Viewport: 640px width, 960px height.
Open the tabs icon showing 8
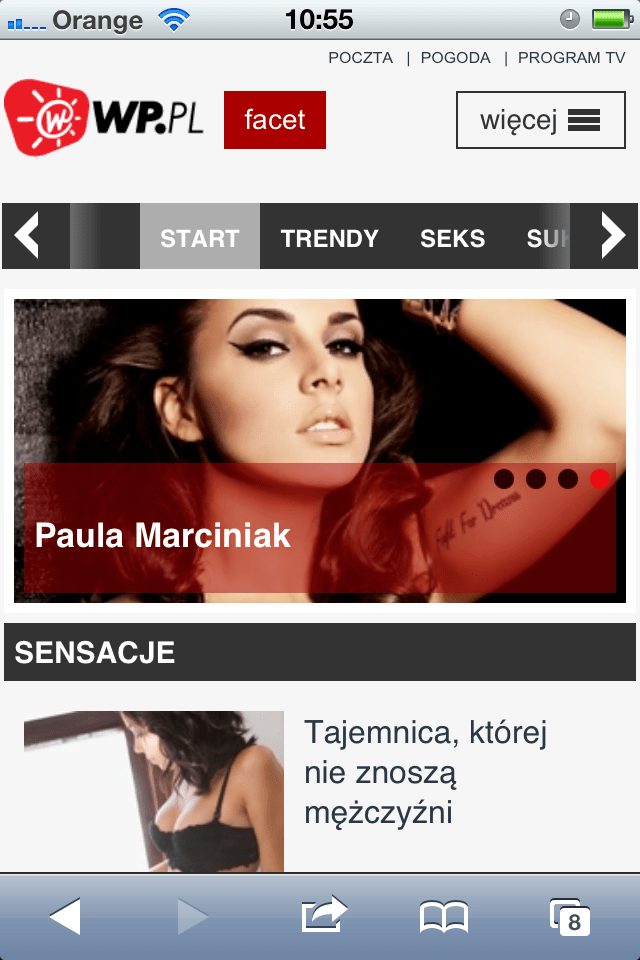570,917
